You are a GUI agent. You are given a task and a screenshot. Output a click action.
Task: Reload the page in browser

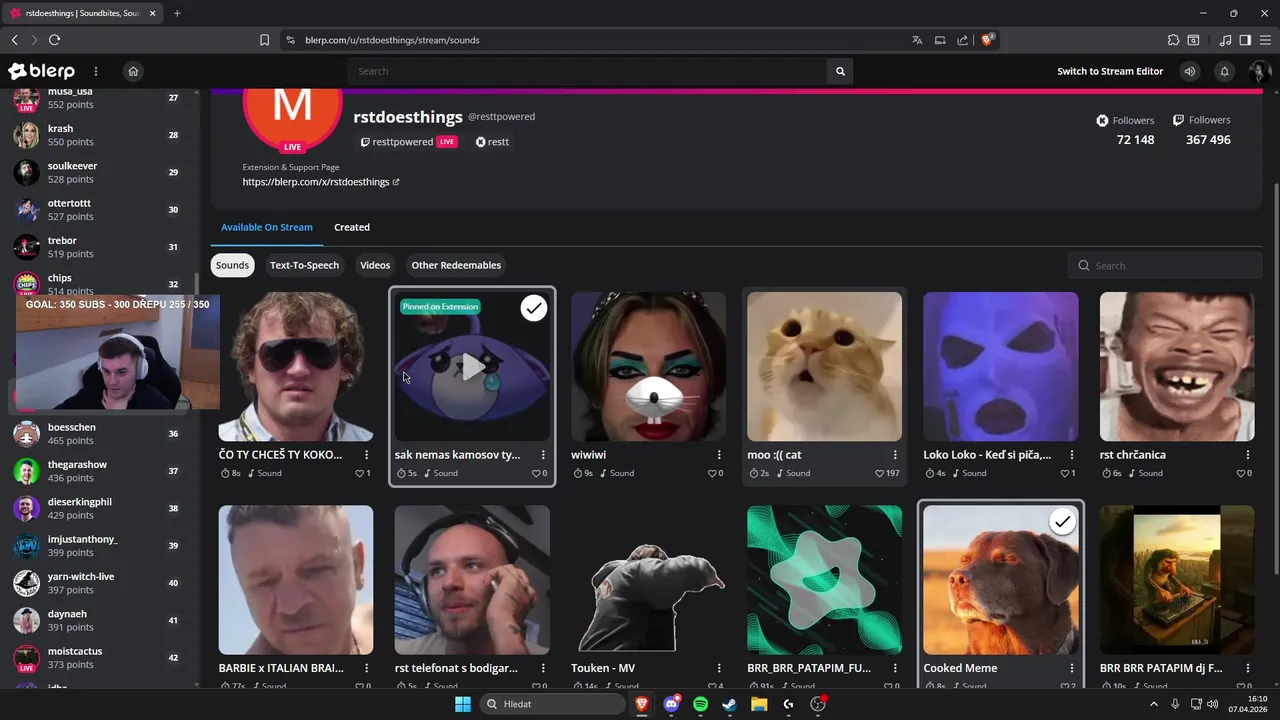coord(54,40)
